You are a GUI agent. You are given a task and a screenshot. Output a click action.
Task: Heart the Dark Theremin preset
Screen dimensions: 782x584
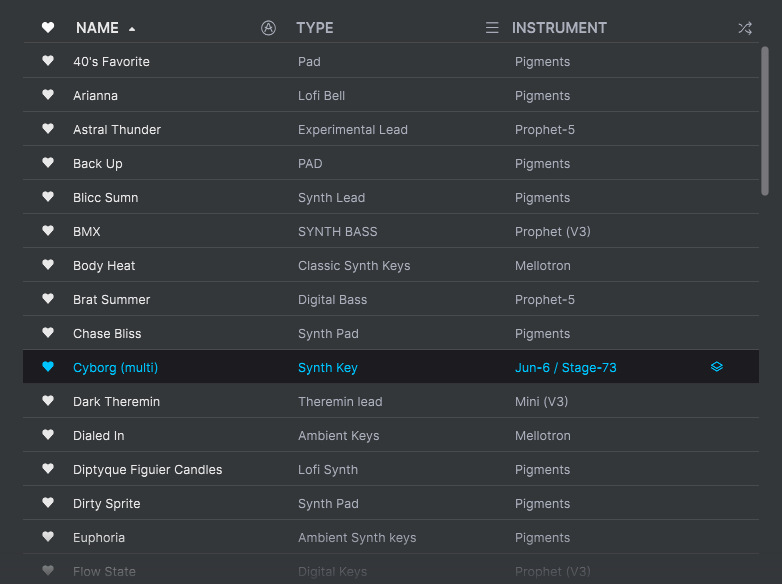[48, 401]
